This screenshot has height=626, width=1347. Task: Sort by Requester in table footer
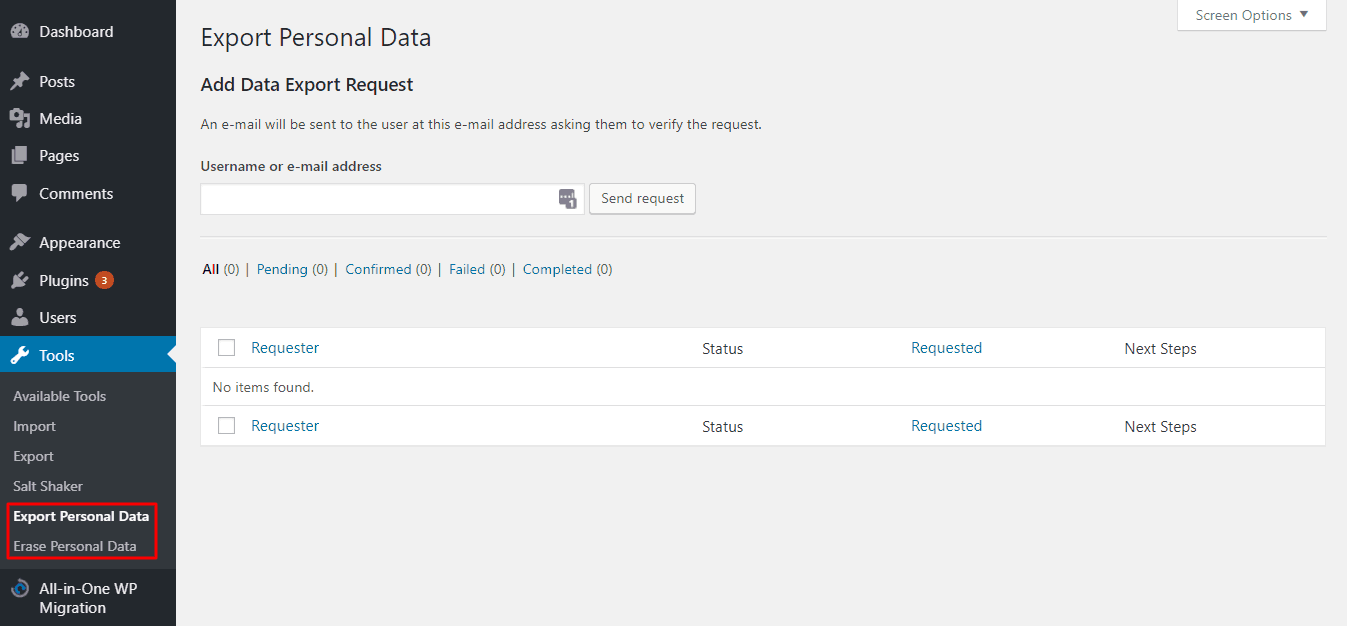coord(285,426)
